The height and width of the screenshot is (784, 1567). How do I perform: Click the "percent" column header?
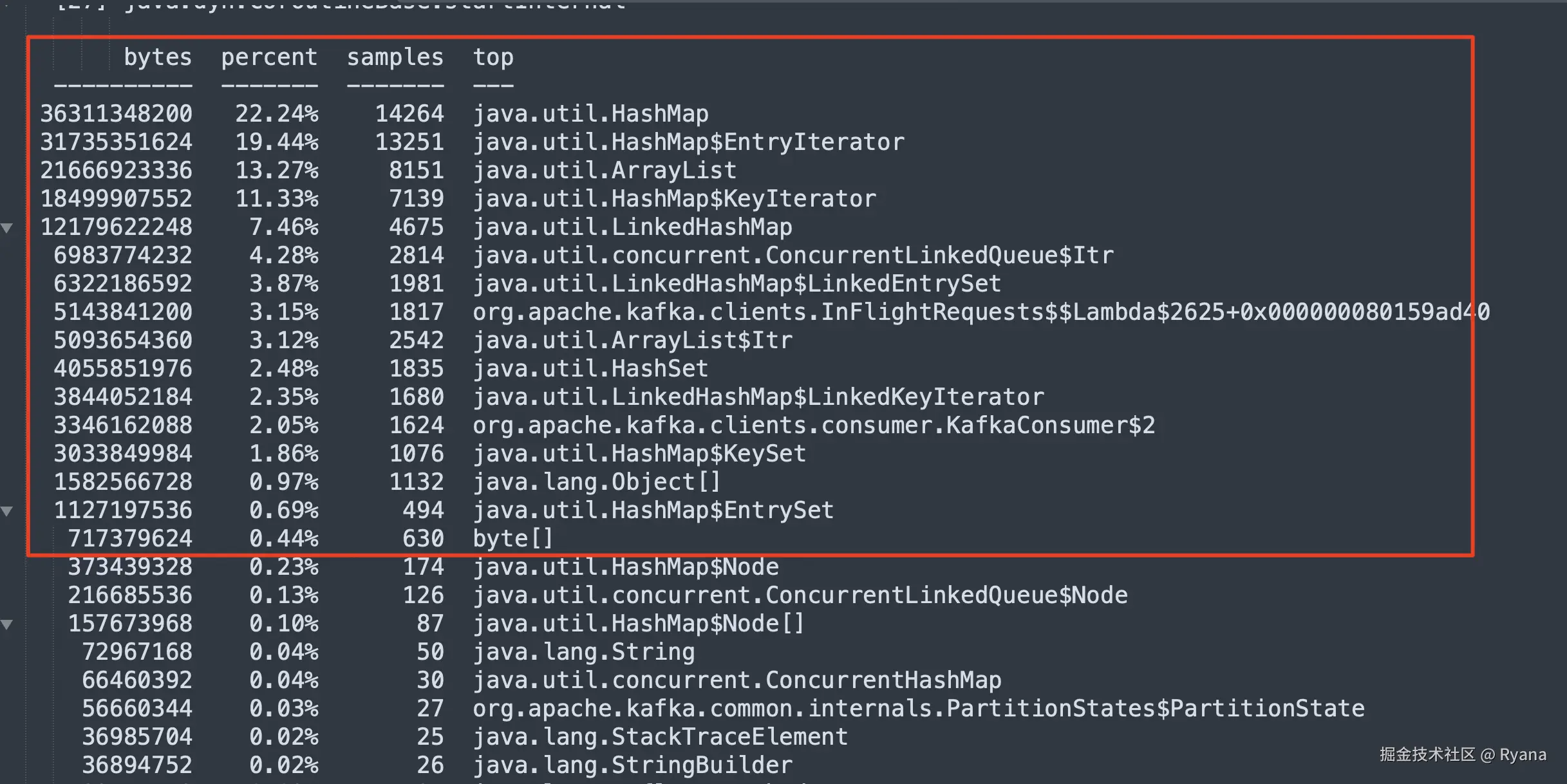[x=269, y=57]
